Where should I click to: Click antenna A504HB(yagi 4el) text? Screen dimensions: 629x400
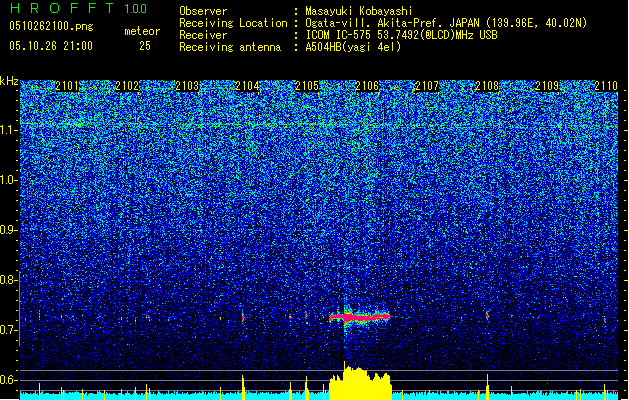click(x=353, y=47)
